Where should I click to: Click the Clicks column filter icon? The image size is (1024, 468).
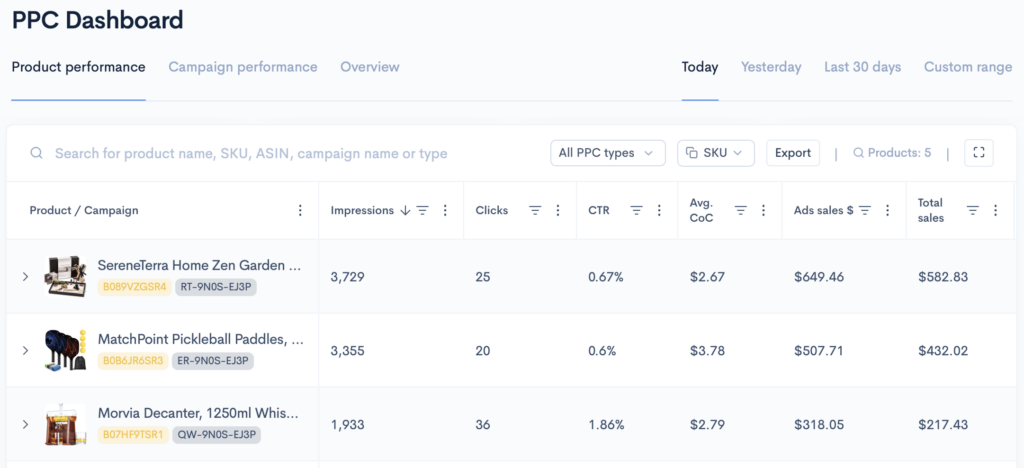click(x=535, y=210)
